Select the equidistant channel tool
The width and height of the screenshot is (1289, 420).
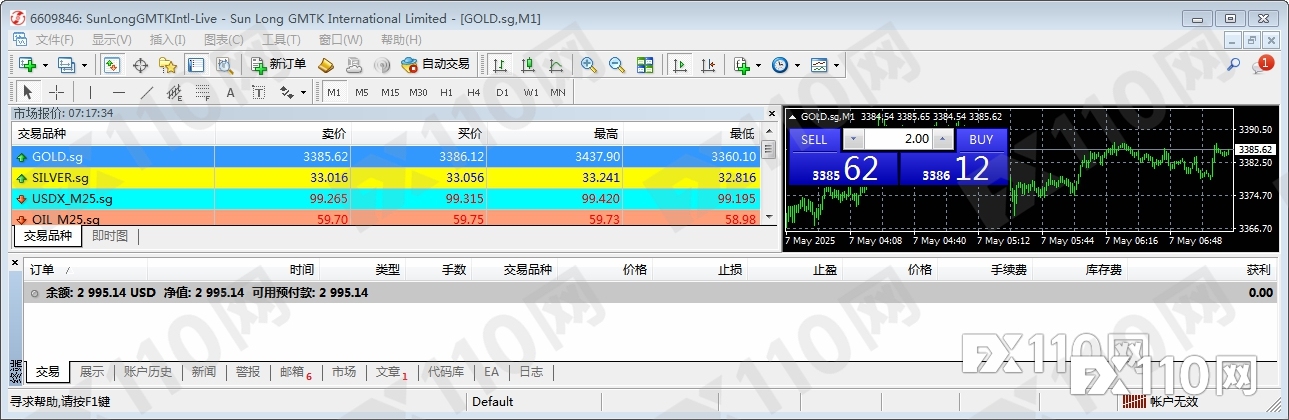click(175, 92)
